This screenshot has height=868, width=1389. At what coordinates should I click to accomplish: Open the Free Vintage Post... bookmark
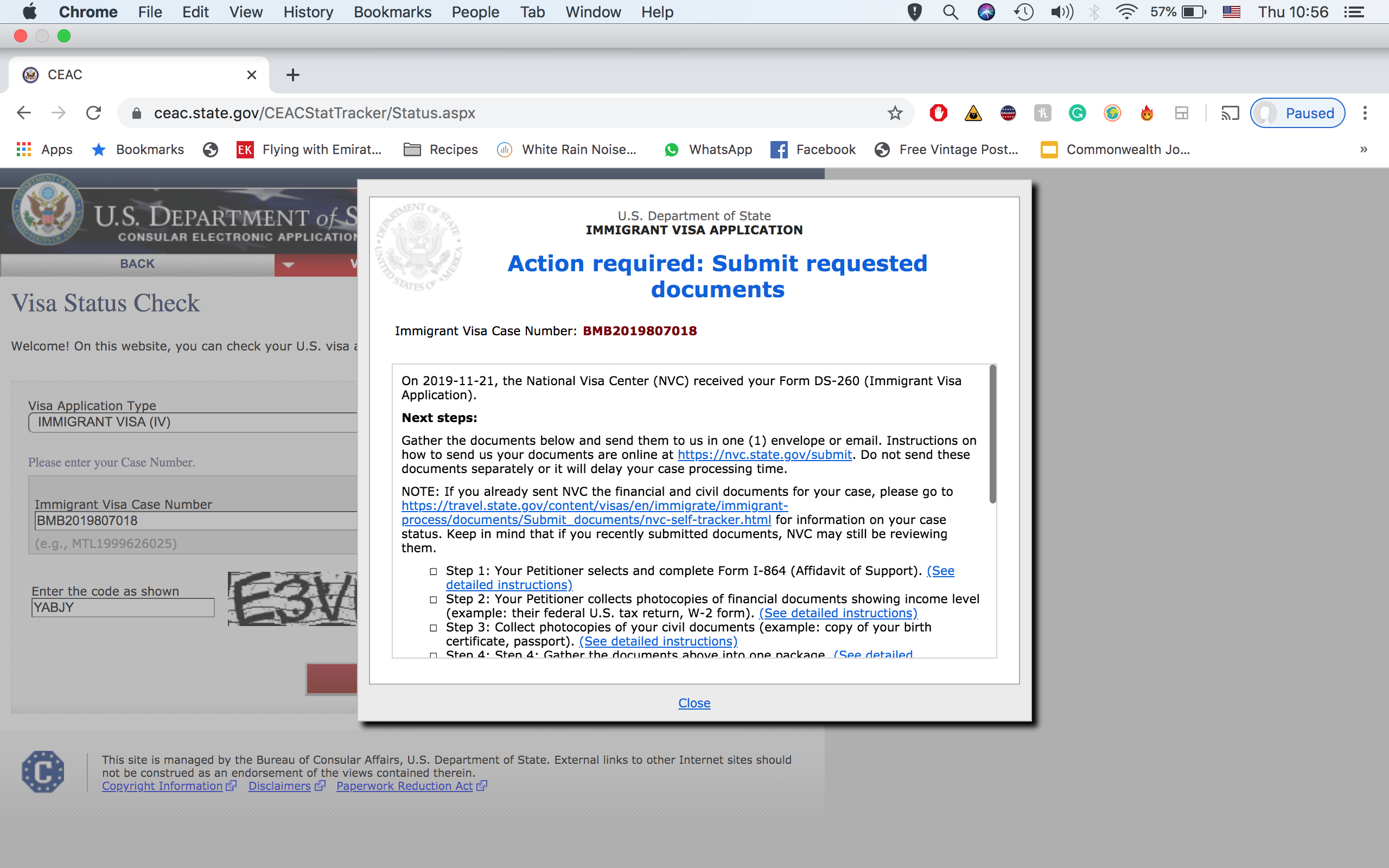click(x=946, y=150)
